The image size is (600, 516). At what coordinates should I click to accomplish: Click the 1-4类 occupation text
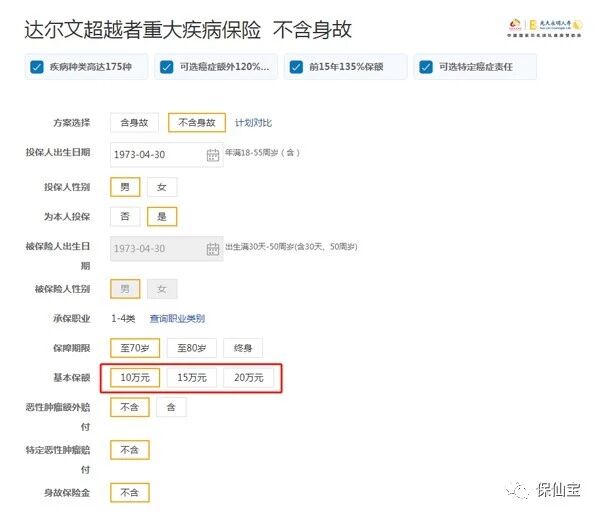(x=123, y=318)
